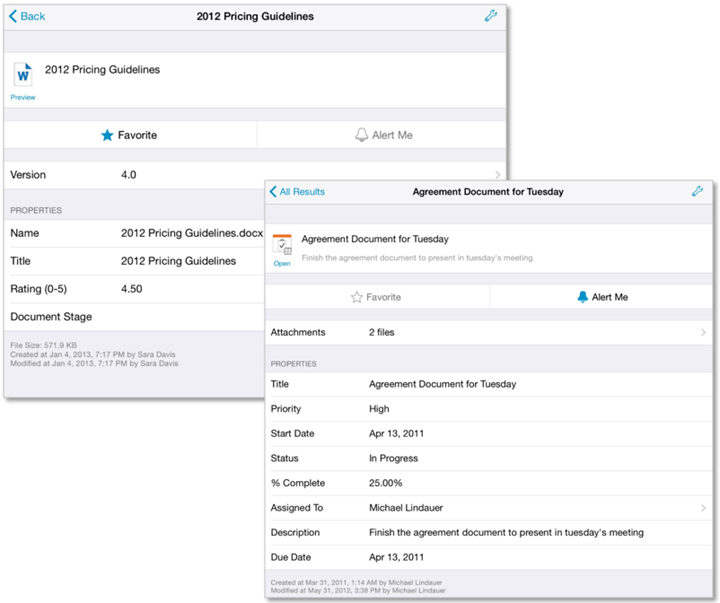The image size is (720, 603).
Task: Open the Word document icon for 2012 Pricing Guidelines
Action: (x=22, y=74)
